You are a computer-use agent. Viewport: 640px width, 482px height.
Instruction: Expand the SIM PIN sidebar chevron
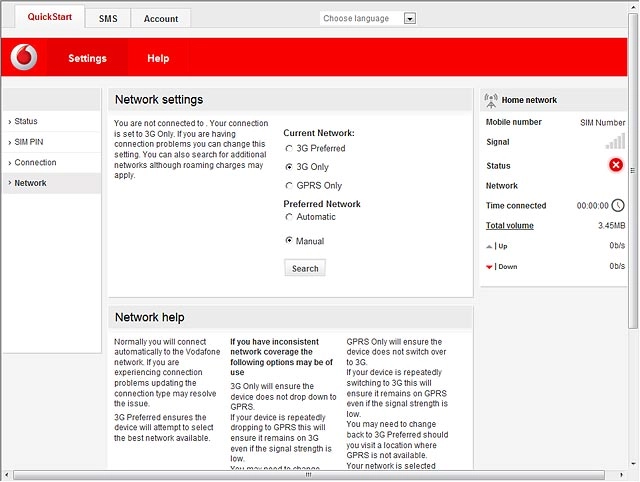point(9,142)
